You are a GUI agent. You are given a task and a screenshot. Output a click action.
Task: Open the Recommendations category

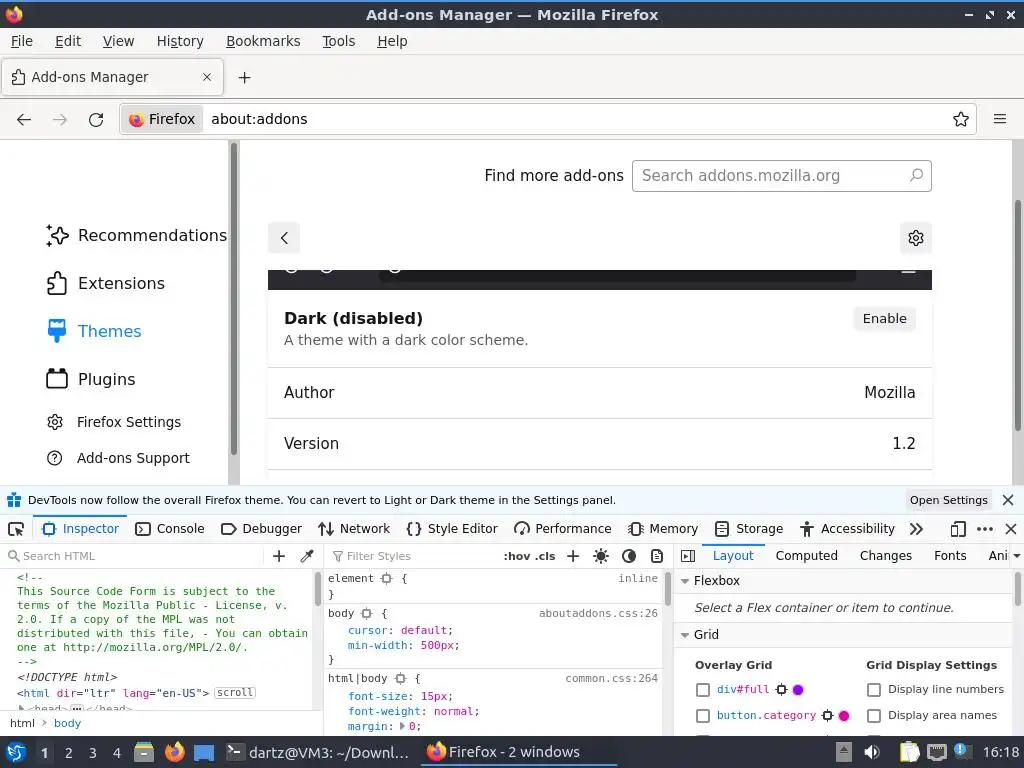[136, 235]
